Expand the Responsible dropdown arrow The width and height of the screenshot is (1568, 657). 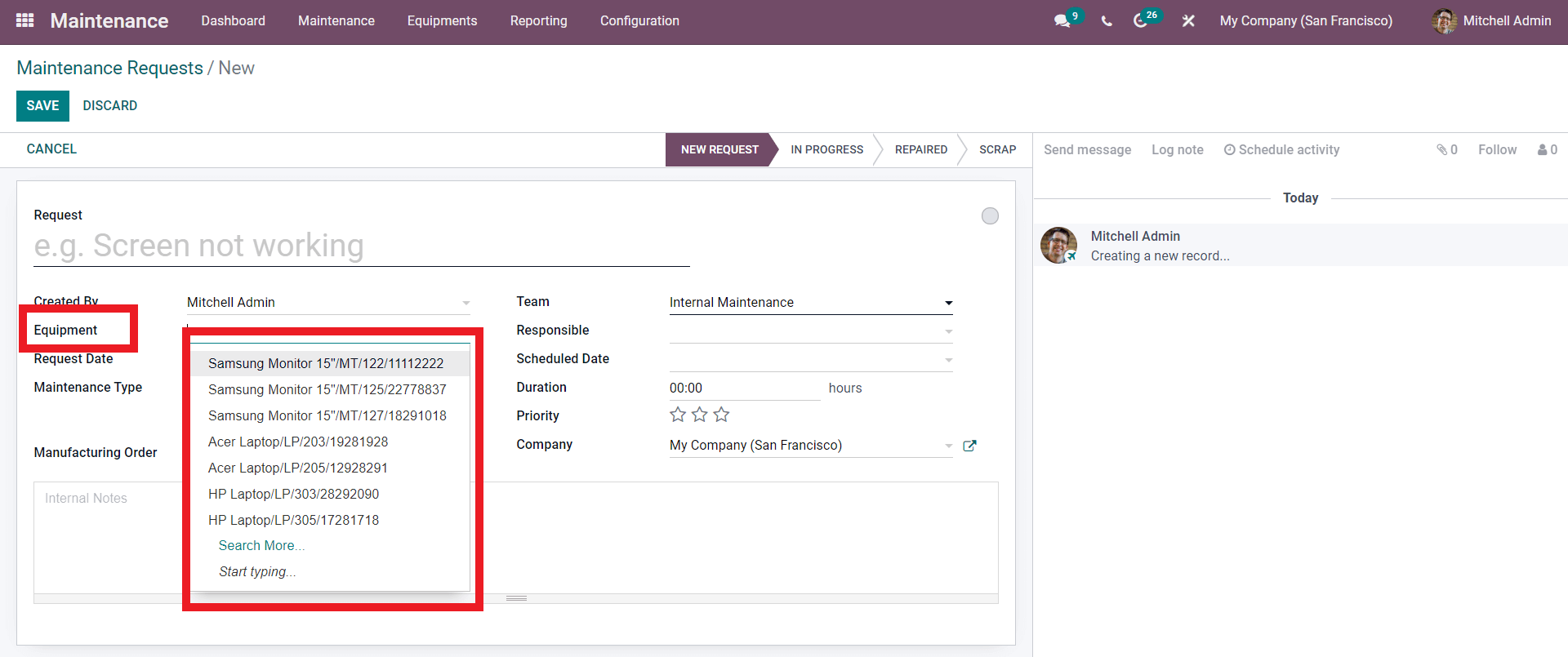948,331
